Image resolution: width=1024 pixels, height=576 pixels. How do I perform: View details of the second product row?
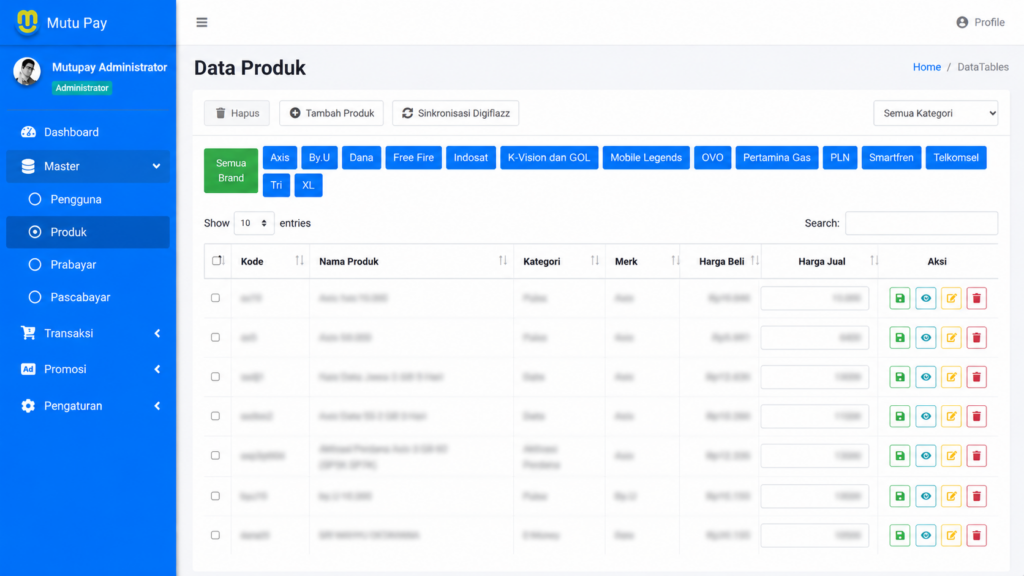pos(925,338)
